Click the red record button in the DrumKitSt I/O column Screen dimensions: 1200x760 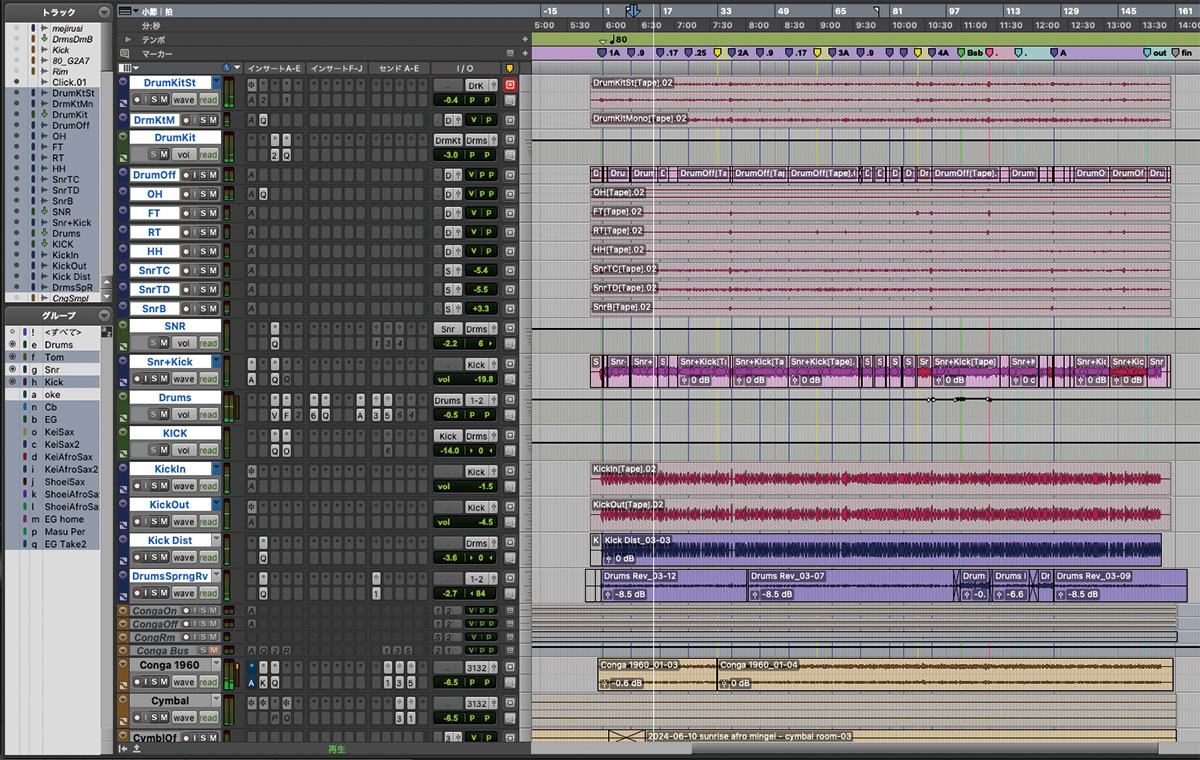tap(510, 85)
